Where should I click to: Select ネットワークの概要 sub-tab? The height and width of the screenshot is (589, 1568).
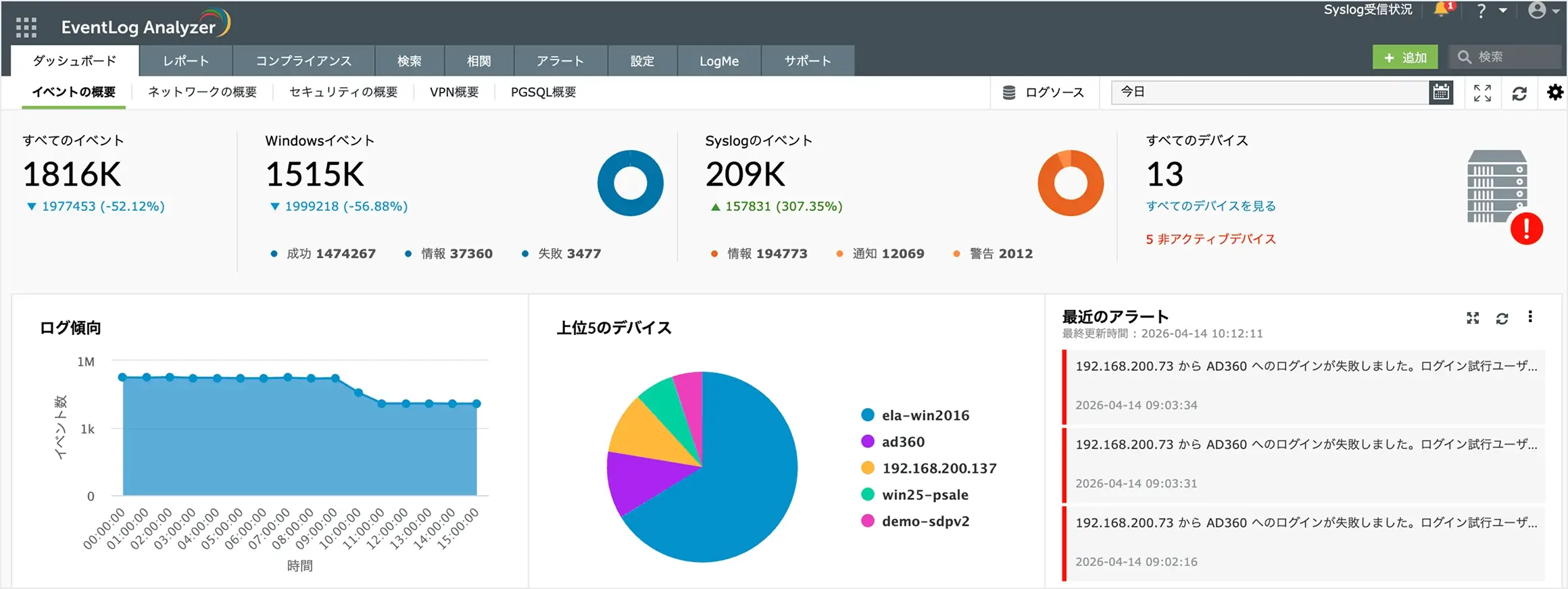[202, 93]
